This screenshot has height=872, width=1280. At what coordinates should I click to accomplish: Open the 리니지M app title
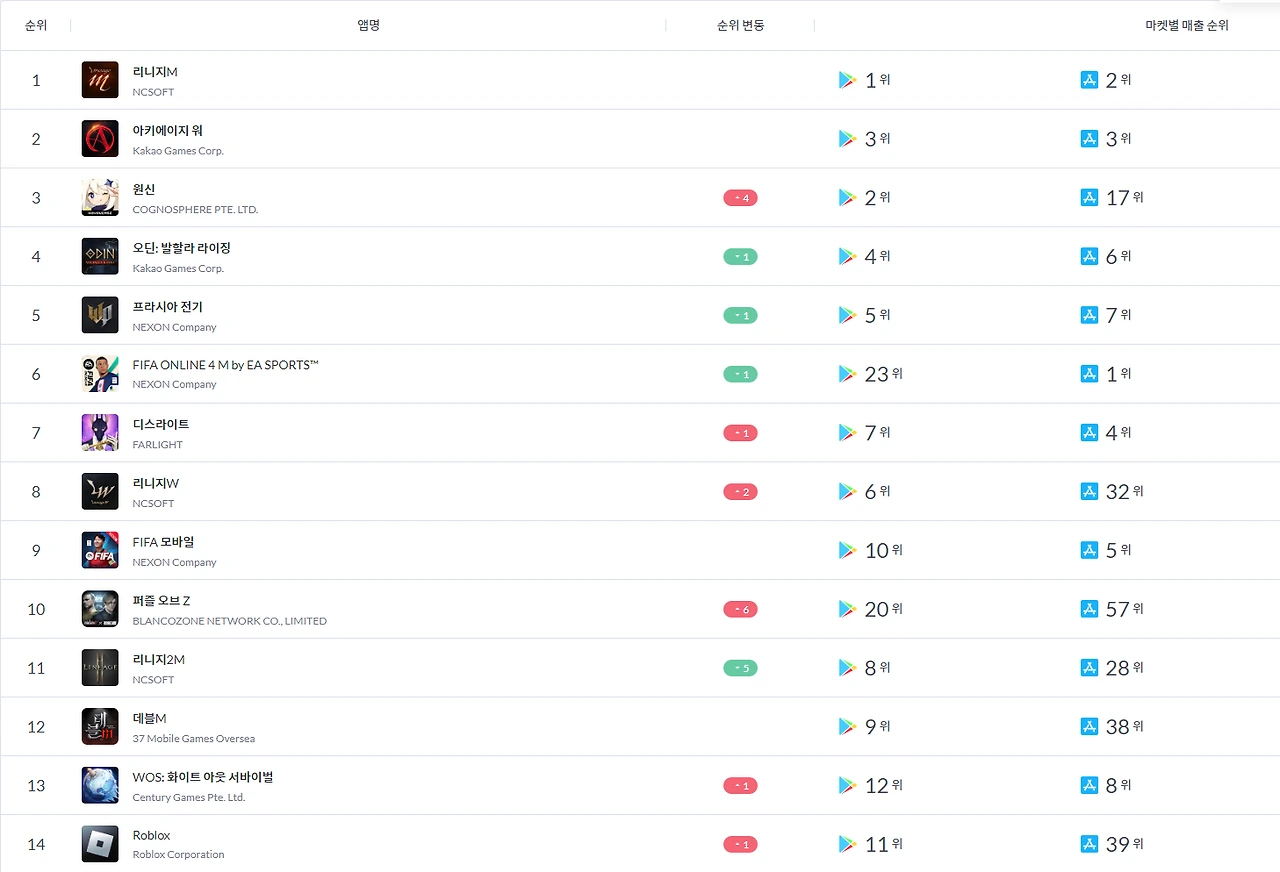pyautogui.click(x=155, y=72)
